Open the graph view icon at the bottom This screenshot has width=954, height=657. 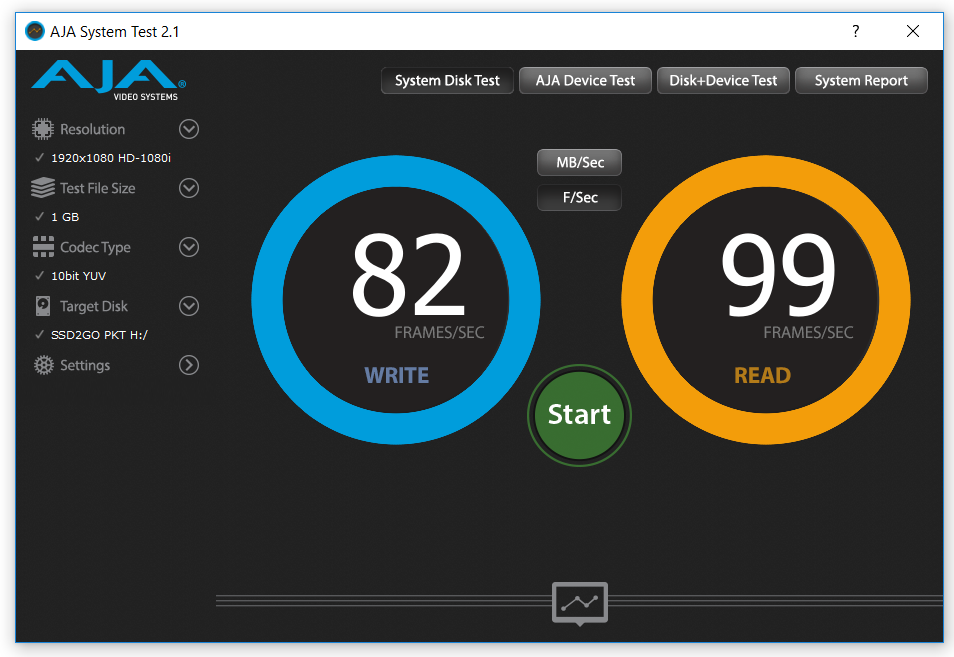(580, 603)
